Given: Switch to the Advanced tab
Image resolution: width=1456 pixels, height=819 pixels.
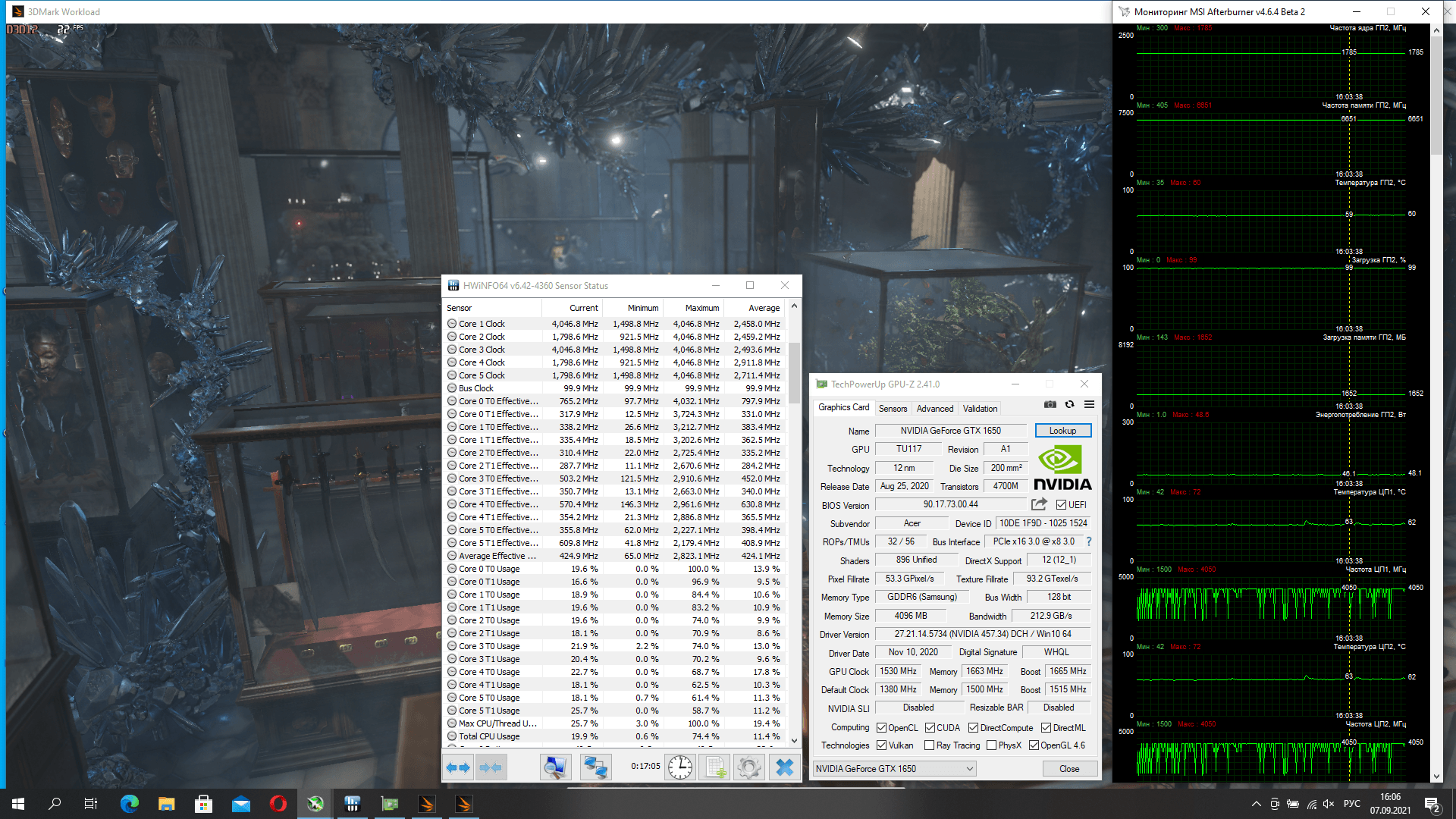Looking at the screenshot, I should [x=934, y=409].
